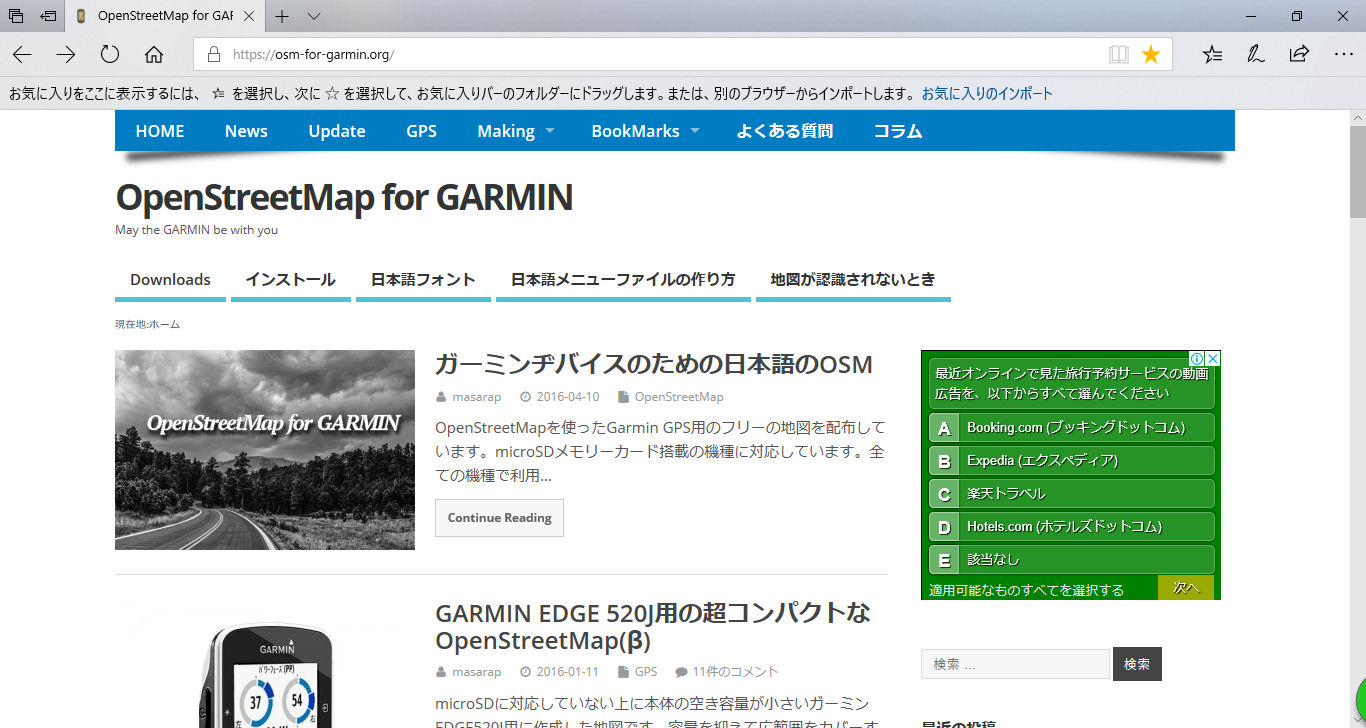Select ad option D Hotels.com

pyautogui.click(x=1072, y=527)
